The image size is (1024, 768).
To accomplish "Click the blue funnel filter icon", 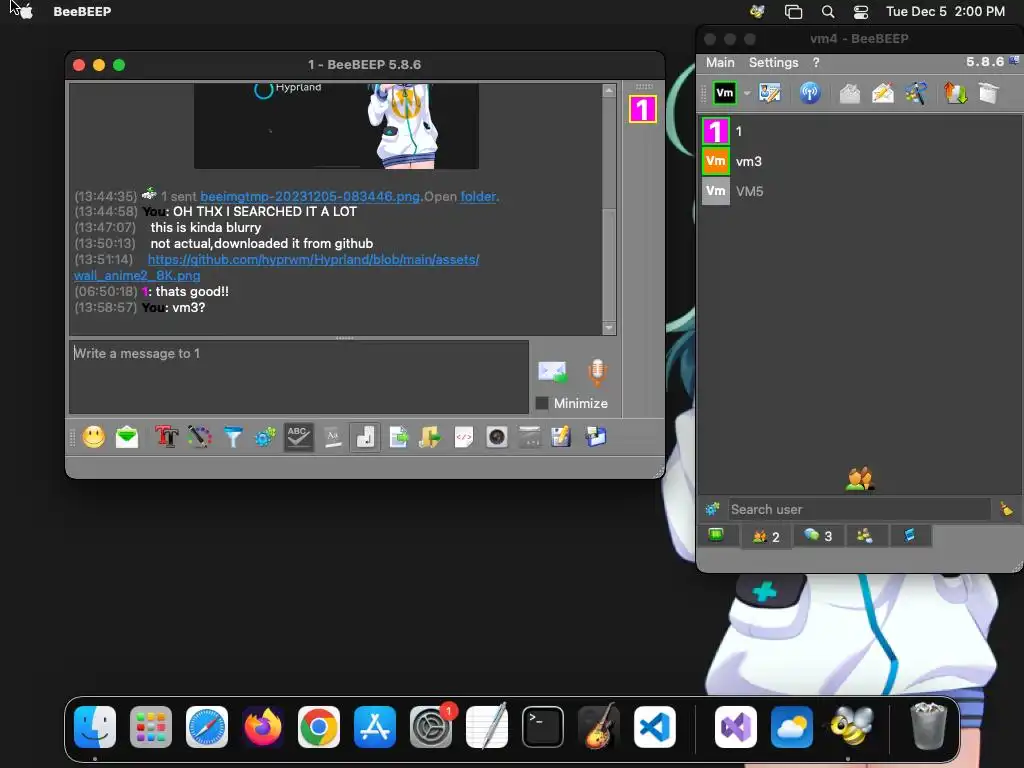I will [x=232, y=437].
